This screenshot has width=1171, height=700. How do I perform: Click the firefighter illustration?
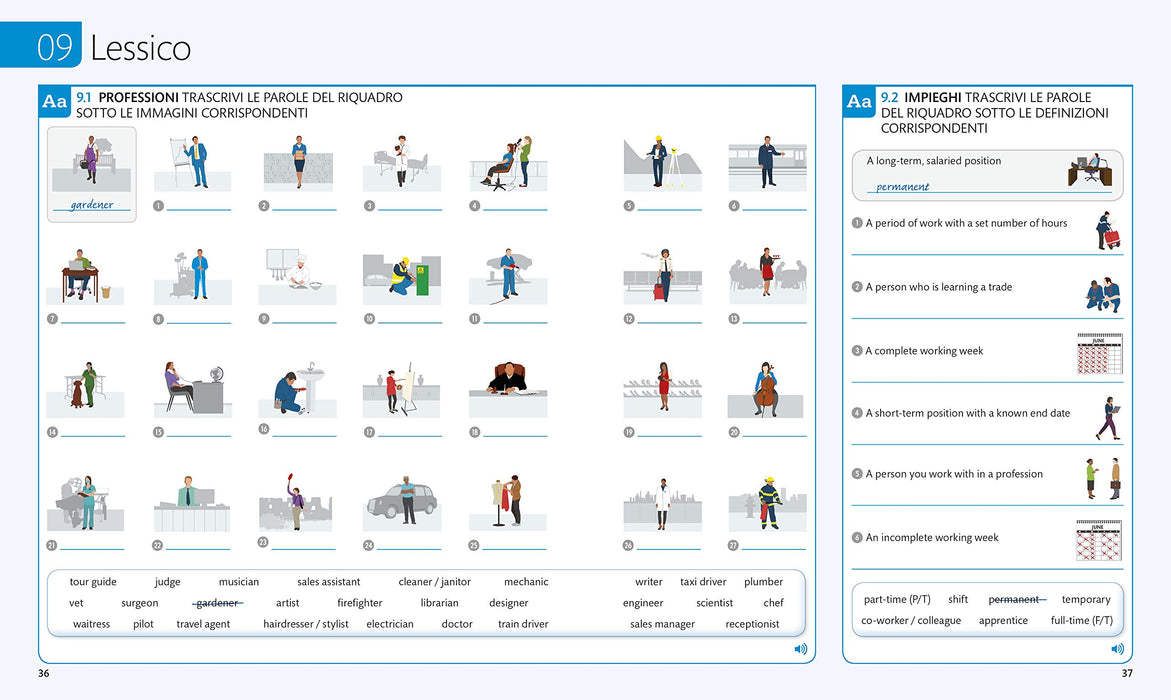(x=767, y=503)
